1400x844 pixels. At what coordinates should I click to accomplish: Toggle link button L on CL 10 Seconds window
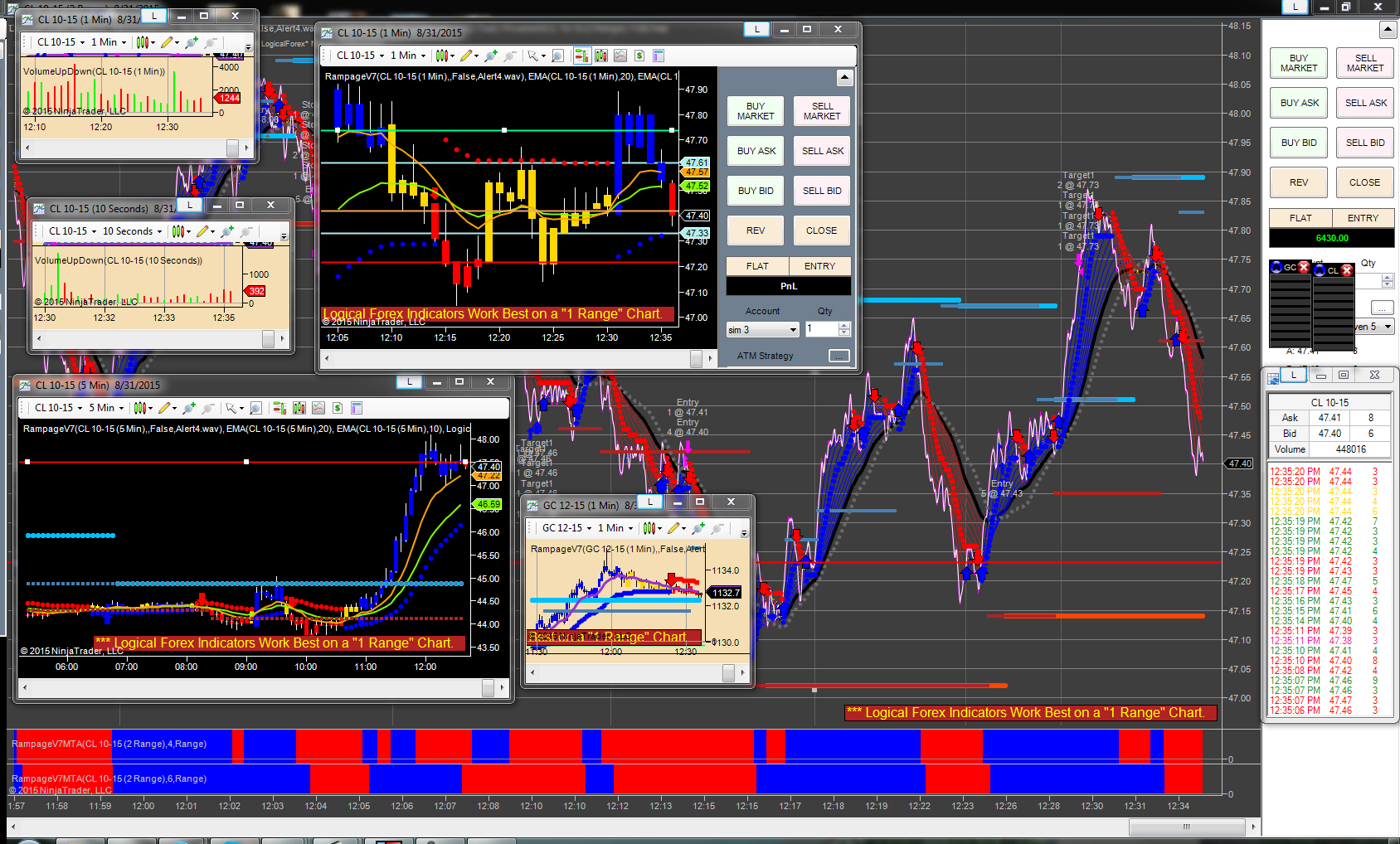tap(190, 205)
